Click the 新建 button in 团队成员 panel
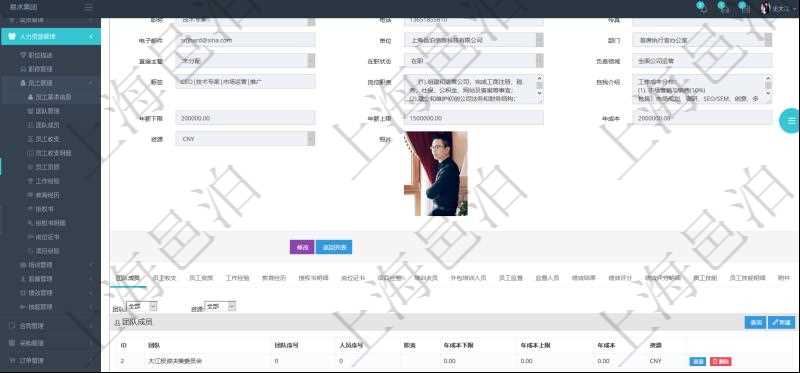This screenshot has height=373, width=800. pos(781,322)
